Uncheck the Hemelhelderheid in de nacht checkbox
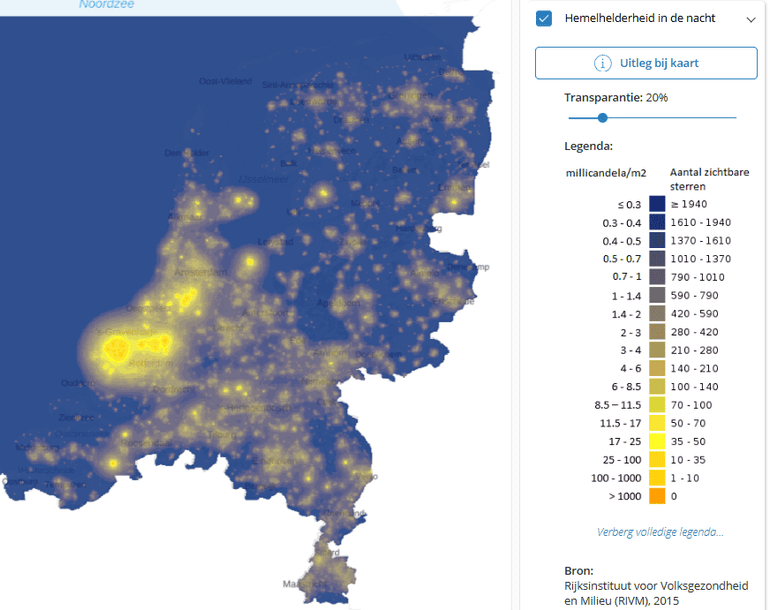This screenshot has width=770, height=610. coord(544,19)
